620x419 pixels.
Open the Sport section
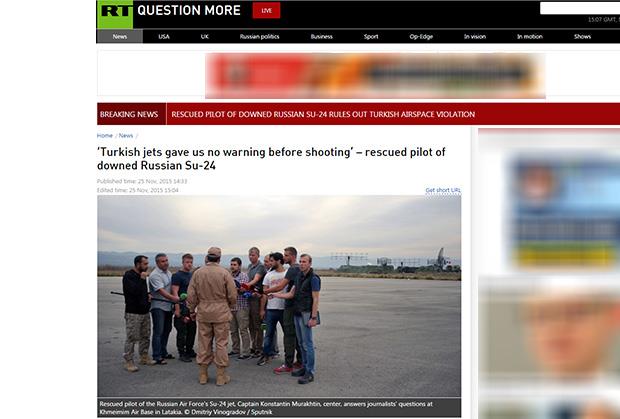[371, 36]
